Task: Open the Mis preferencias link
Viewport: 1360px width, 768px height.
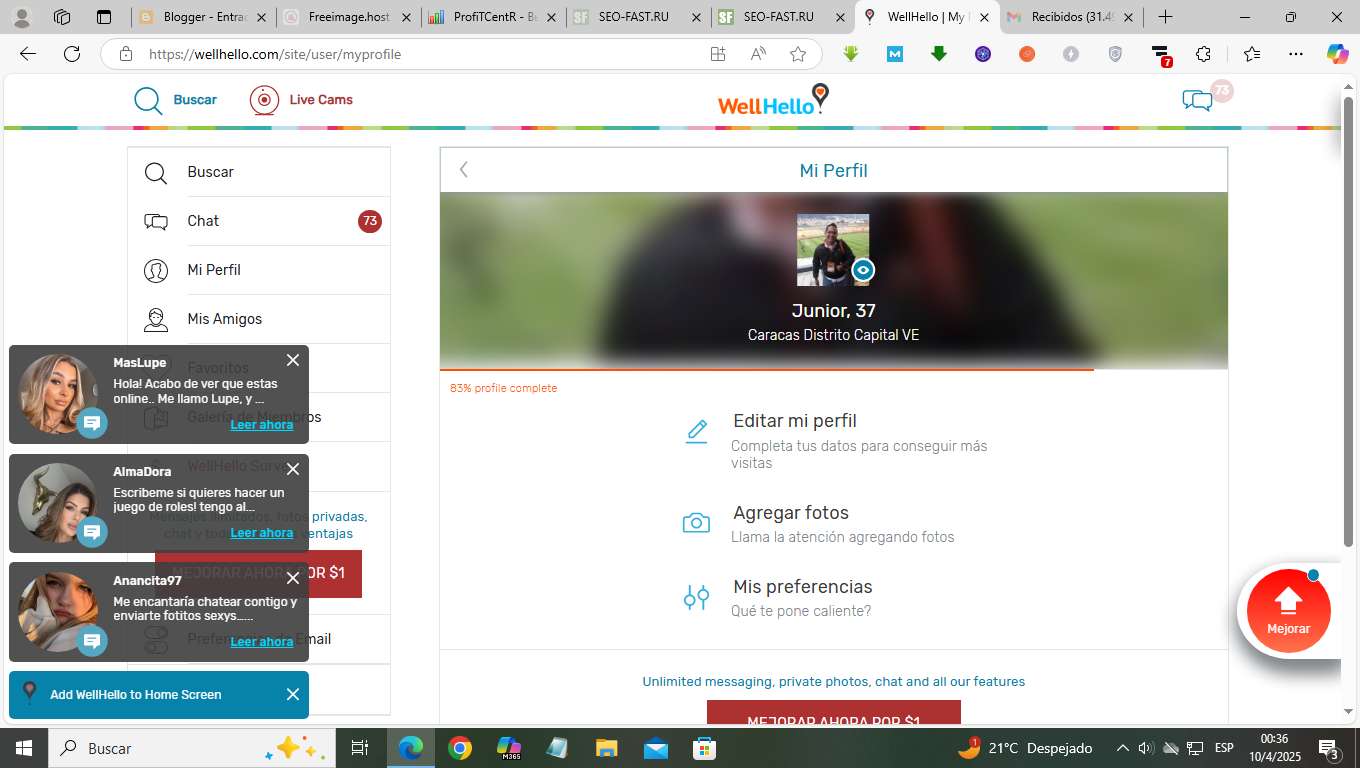Action: (x=803, y=587)
